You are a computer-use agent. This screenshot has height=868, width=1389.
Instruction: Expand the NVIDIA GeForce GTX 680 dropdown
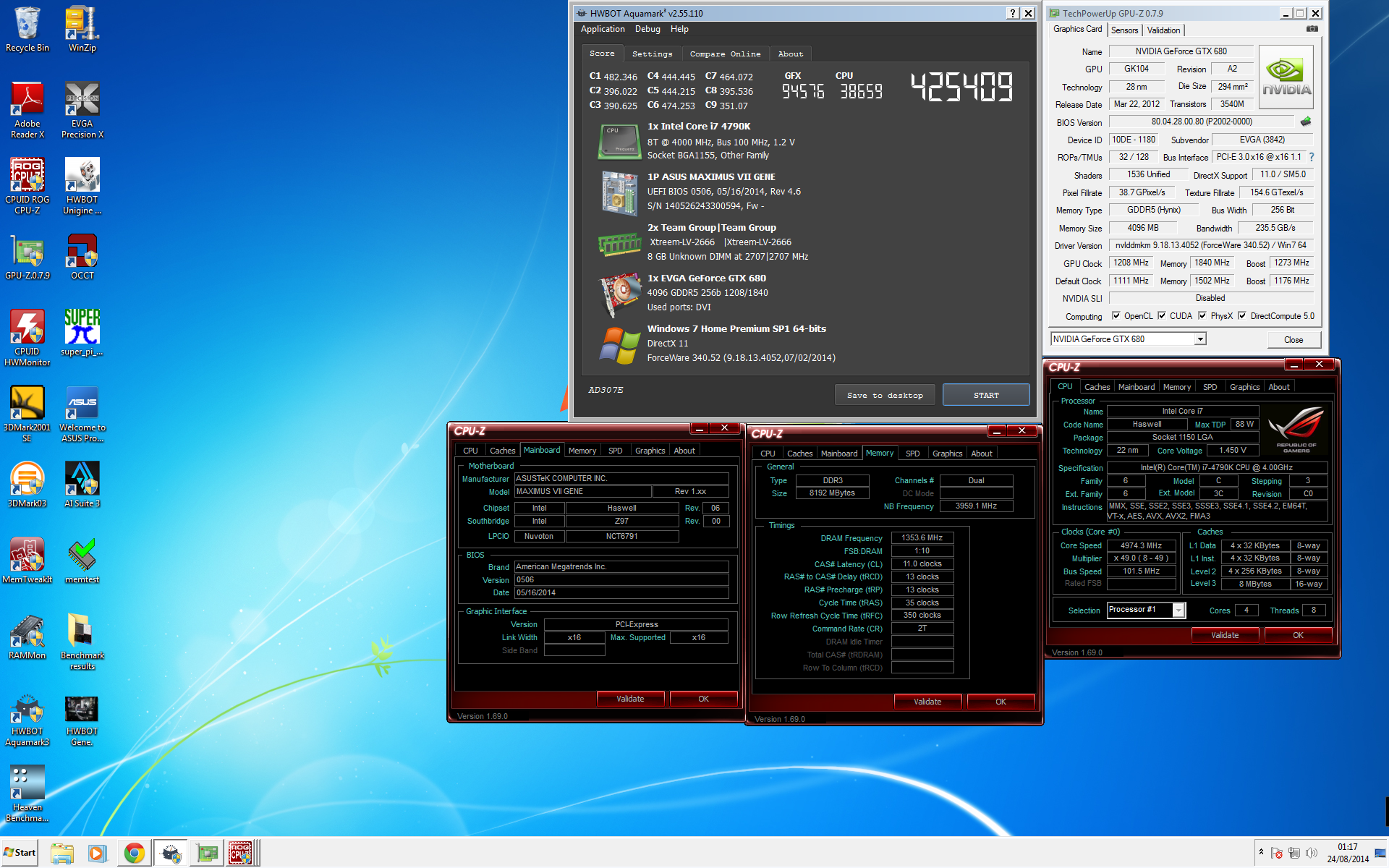(1200, 339)
